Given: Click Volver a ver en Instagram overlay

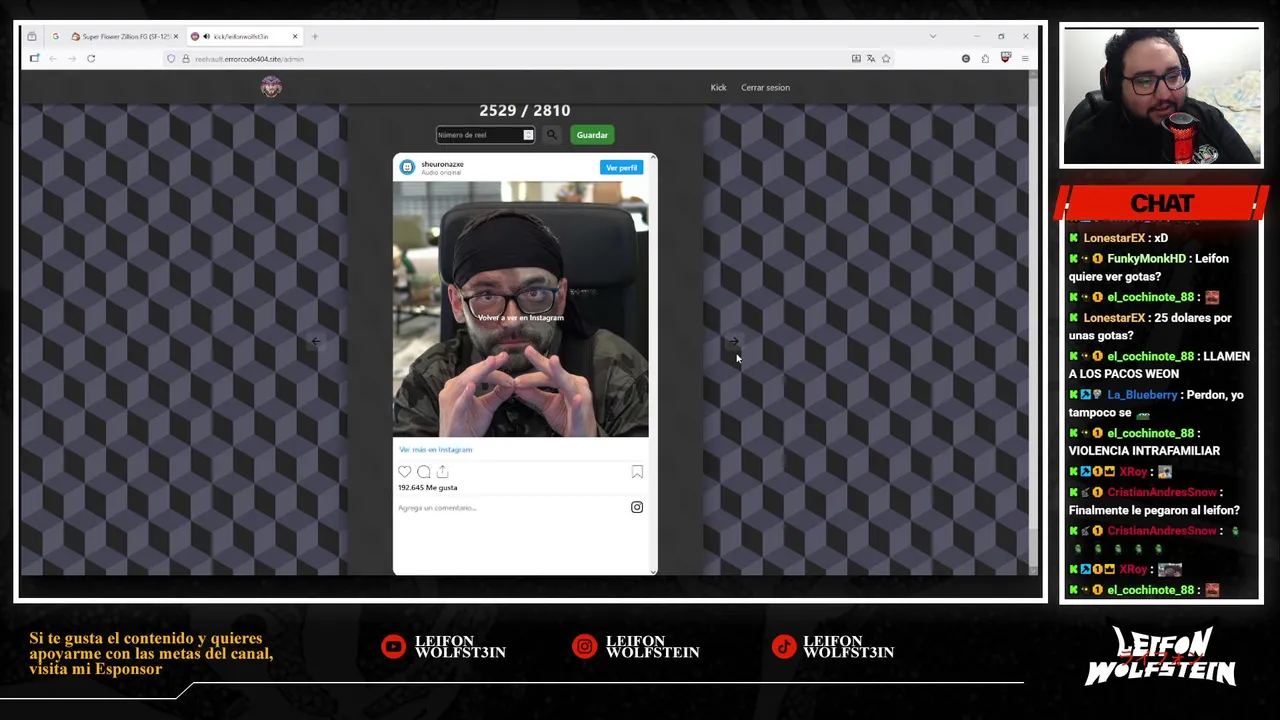Looking at the screenshot, I should [520, 318].
